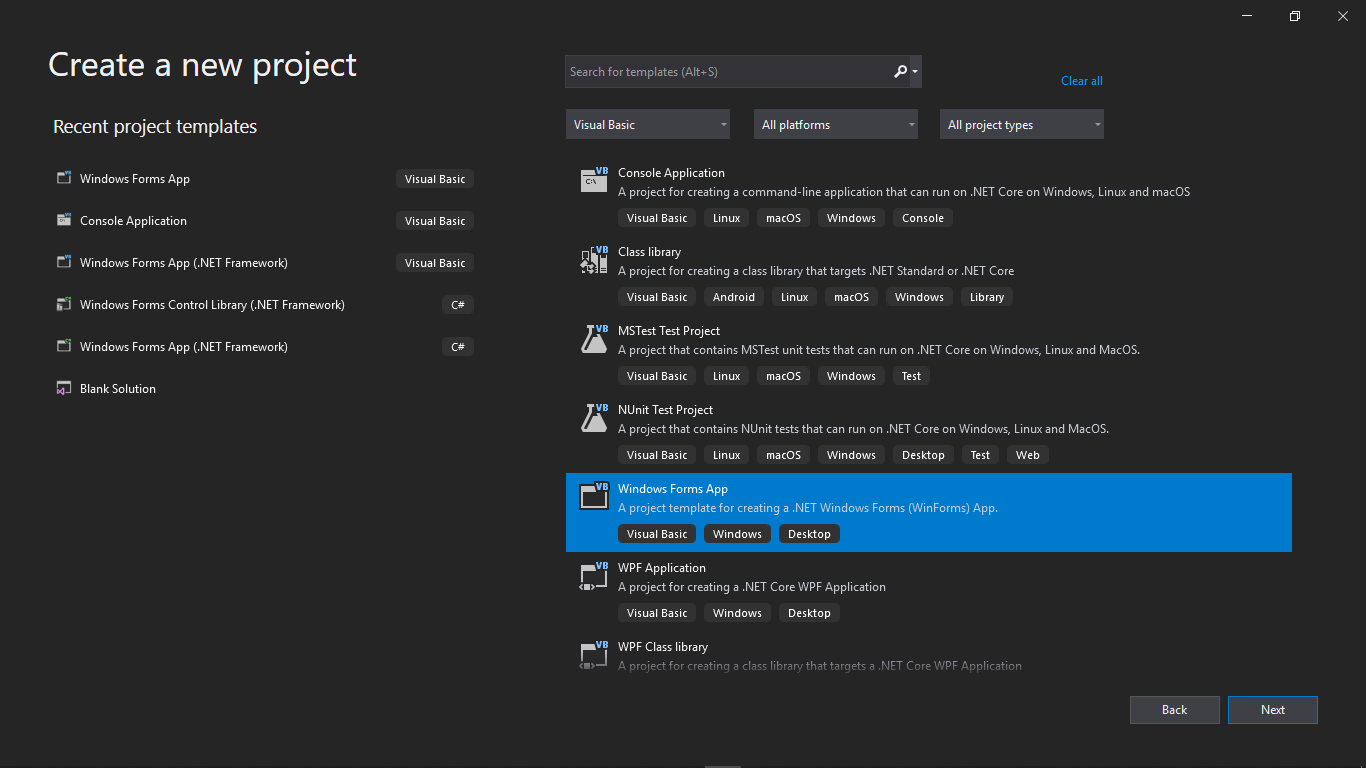
Task: Click the Clear all link
Action: pyautogui.click(x=1082, y=81)
